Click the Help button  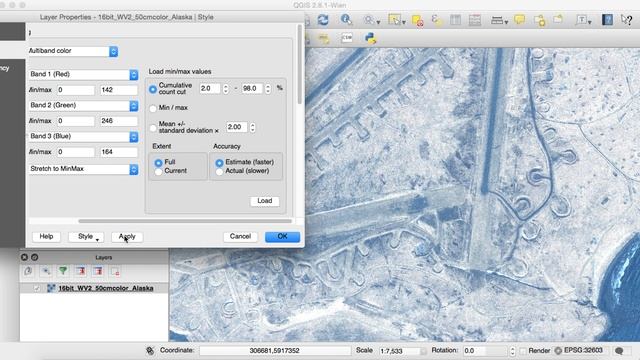click(46, 237)
